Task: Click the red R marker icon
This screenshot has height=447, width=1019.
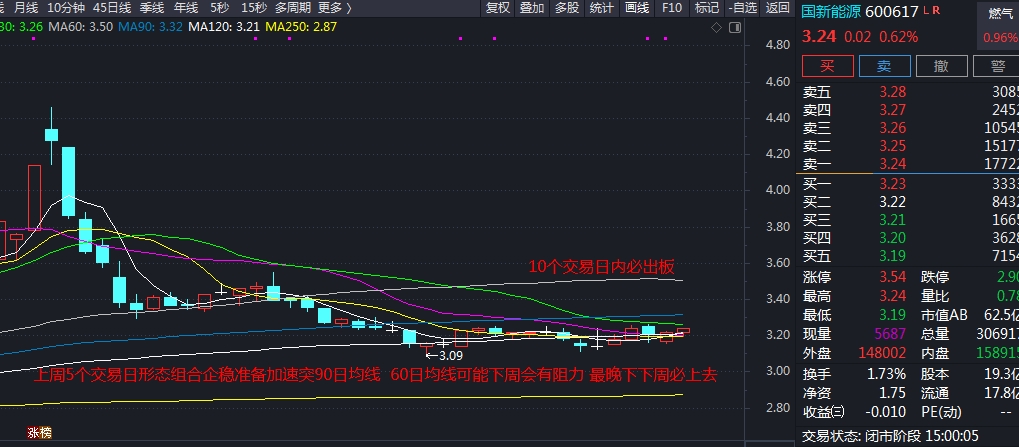Action: (935, 10)
